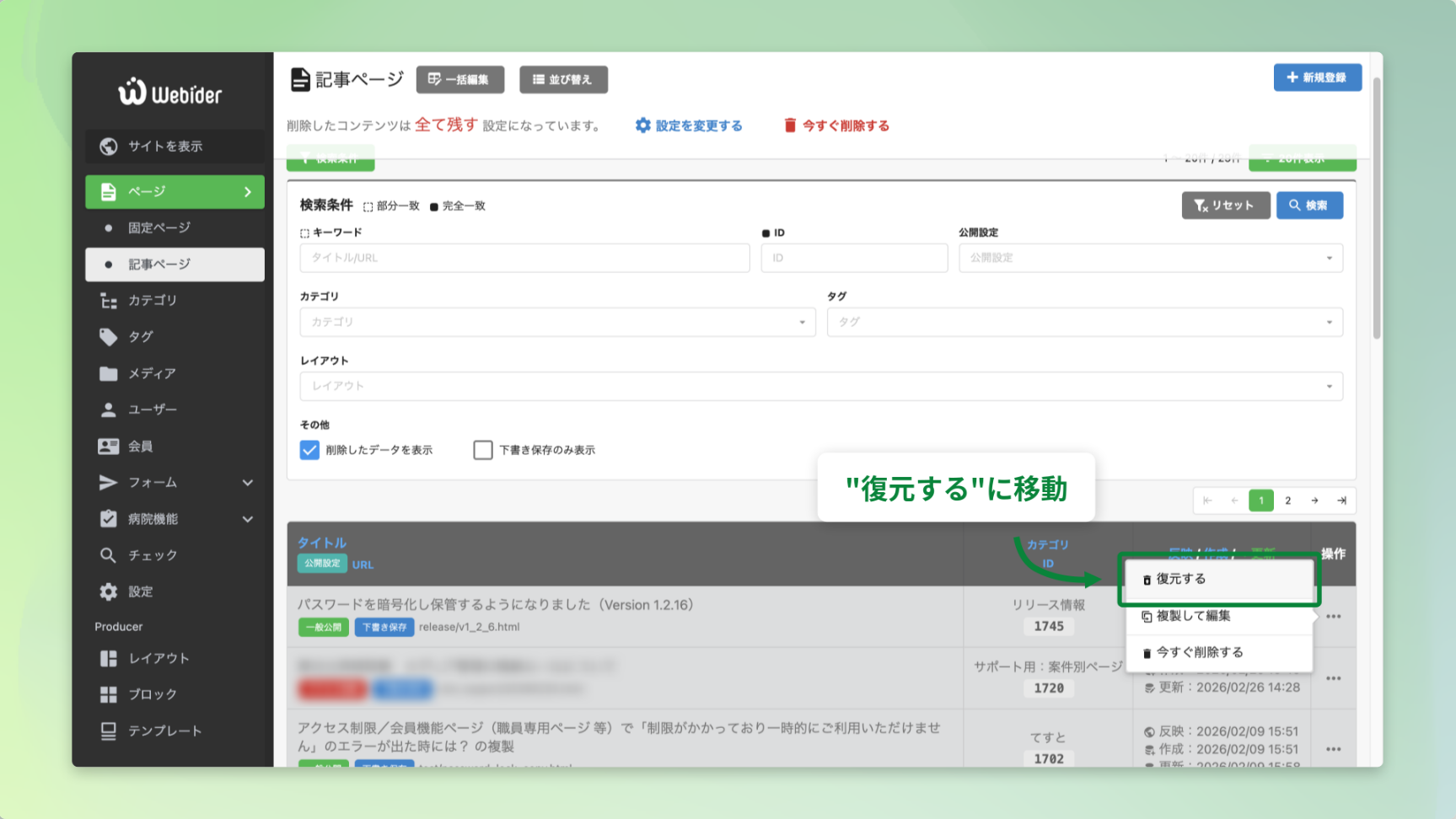Click the 会員 ID card icon
The height and width of the screenshot is (819, 1456).
tap(108, 446)
